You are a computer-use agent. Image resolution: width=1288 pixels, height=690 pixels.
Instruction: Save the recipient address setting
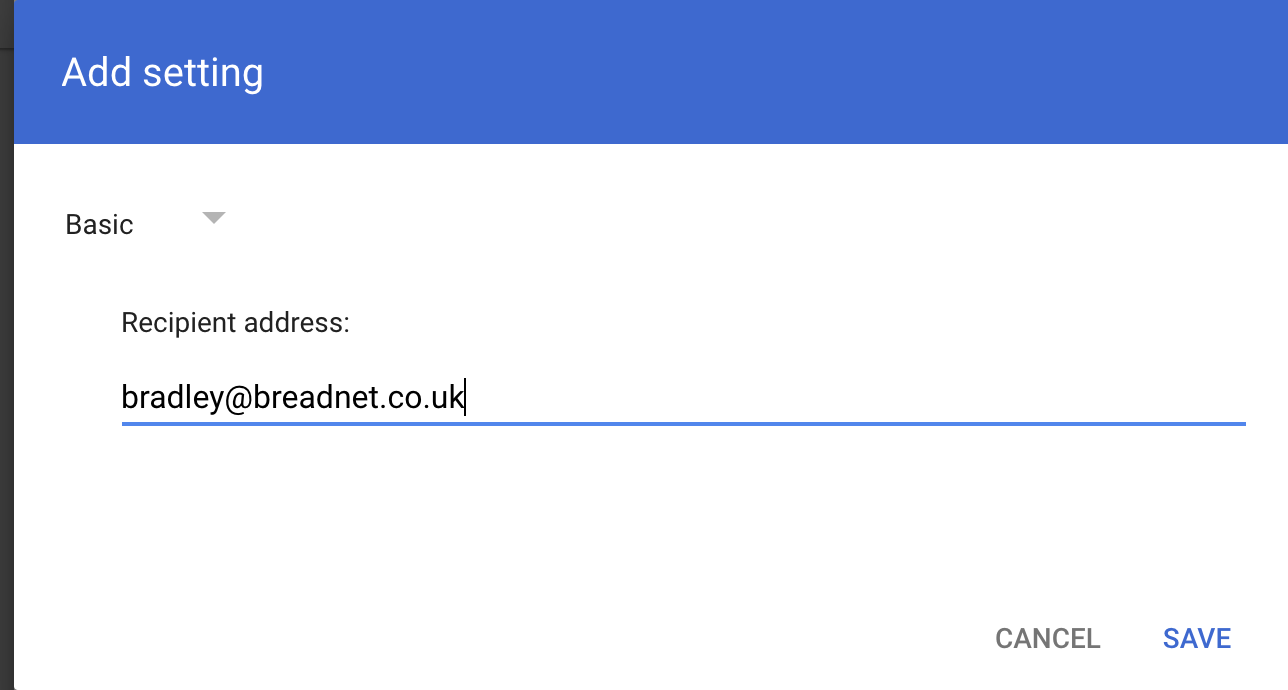click(1196, 638)
